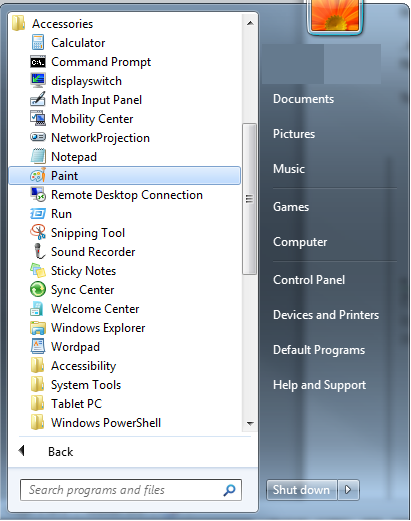
Task: Click 'Sound Recorder' label
Action: (x=93, y=252)
